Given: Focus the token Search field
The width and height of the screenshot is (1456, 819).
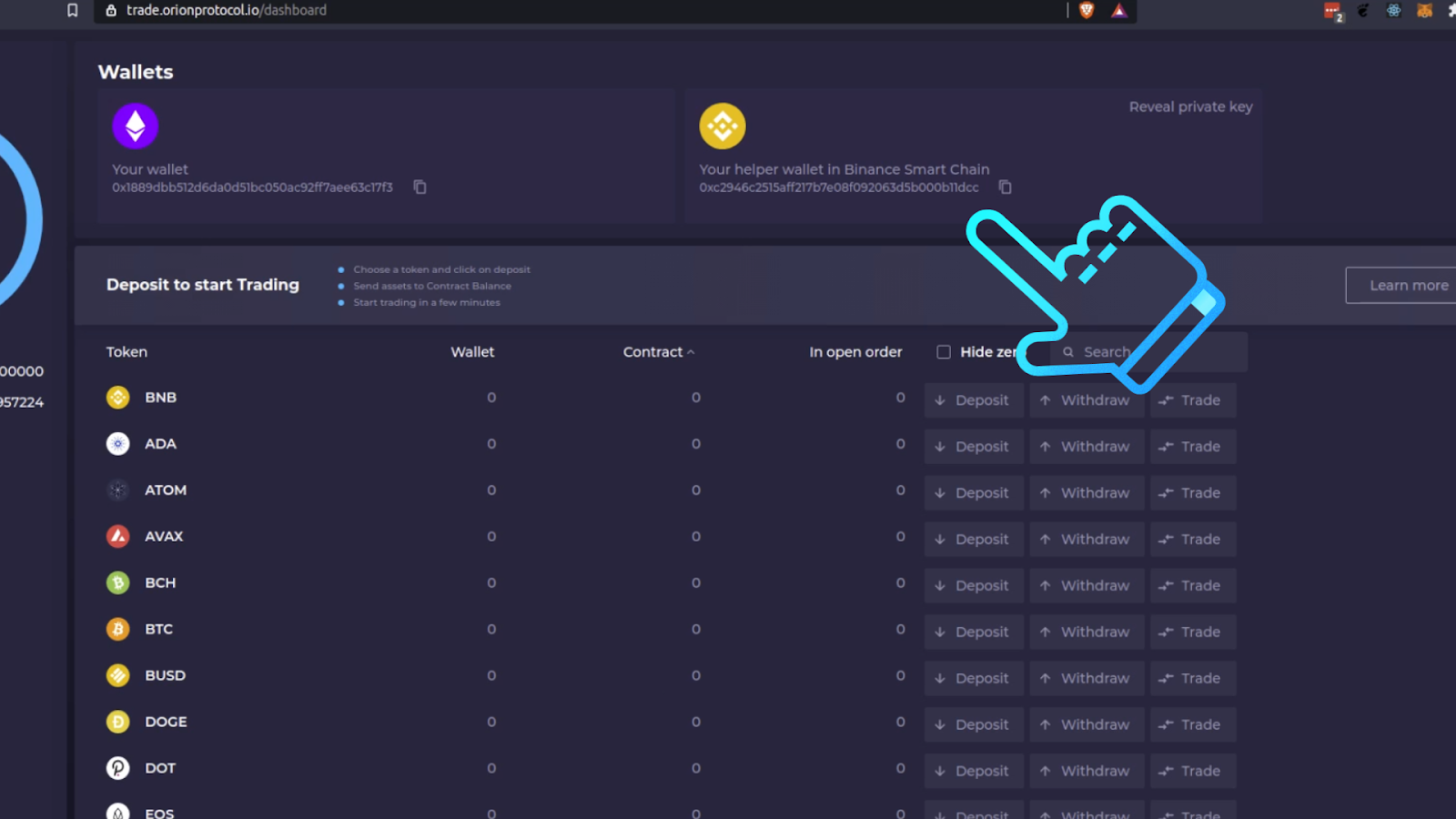Looking at the screenshot, I should click(x=1148, y=352).
